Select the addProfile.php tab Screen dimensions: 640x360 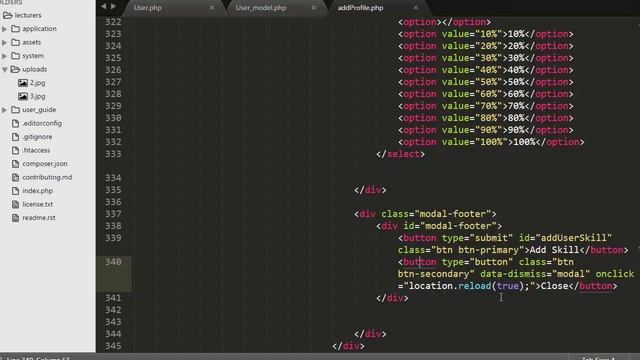tap(360, 8)
